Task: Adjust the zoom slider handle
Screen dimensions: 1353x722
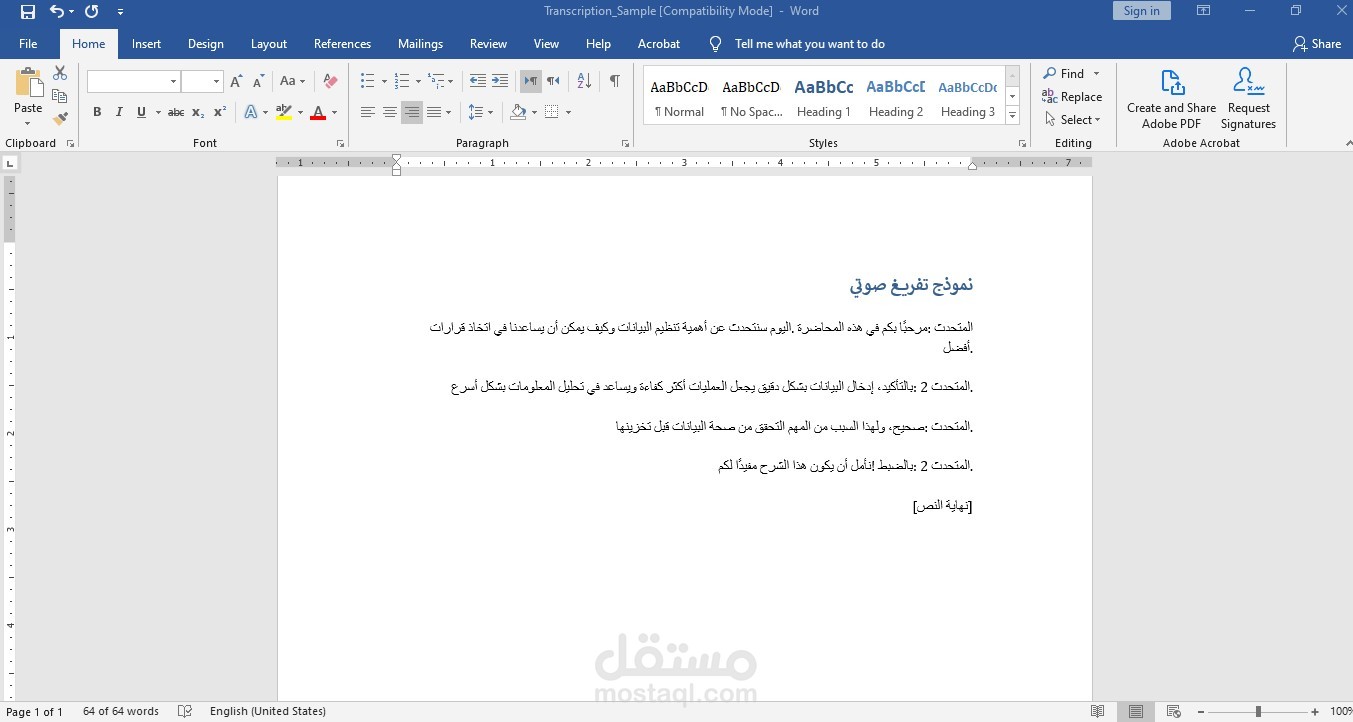Action: click(x=1258, y=711)
